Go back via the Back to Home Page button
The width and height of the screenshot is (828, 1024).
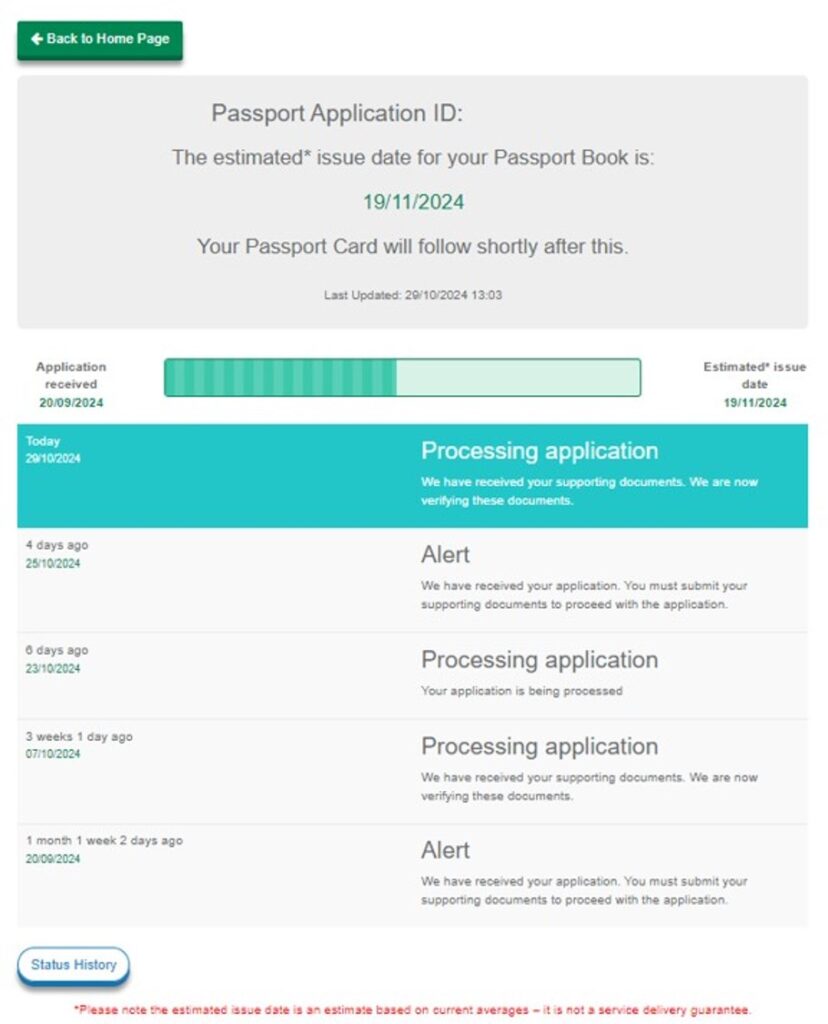pos(100,40)
